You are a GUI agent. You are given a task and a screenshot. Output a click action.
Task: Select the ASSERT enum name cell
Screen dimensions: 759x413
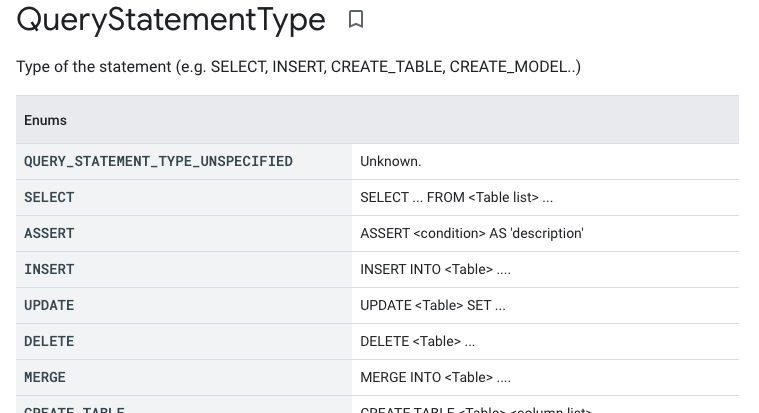point(49,233)
